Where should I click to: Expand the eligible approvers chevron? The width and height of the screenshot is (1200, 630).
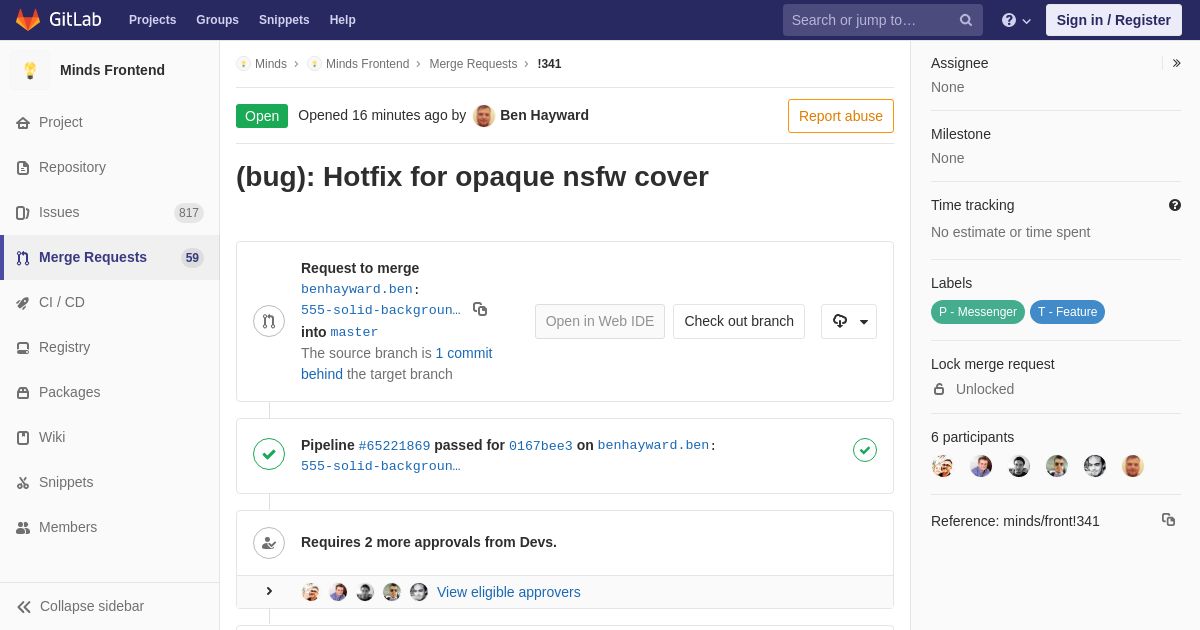point(269,592)
